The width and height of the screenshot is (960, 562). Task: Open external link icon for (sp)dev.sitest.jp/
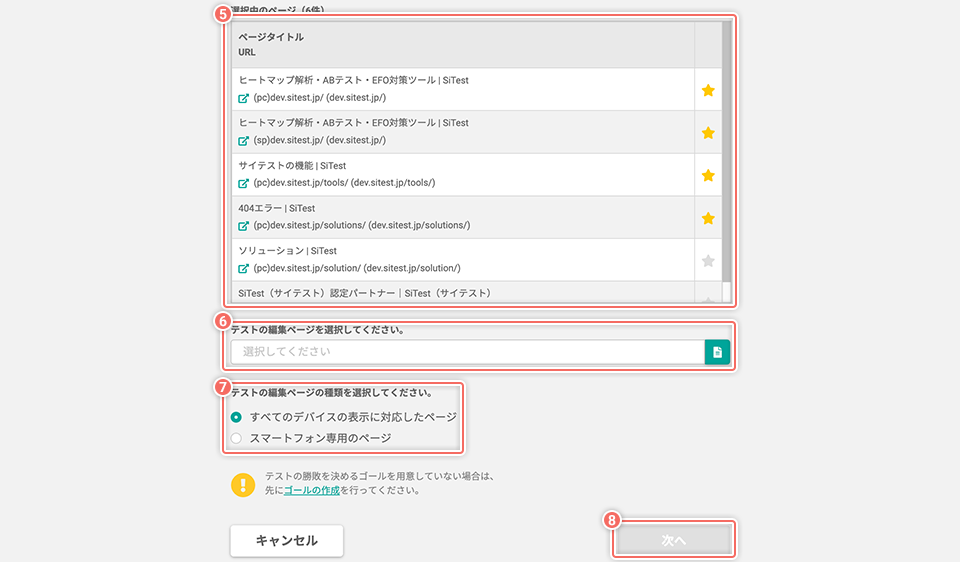click(x=244, y=141)
